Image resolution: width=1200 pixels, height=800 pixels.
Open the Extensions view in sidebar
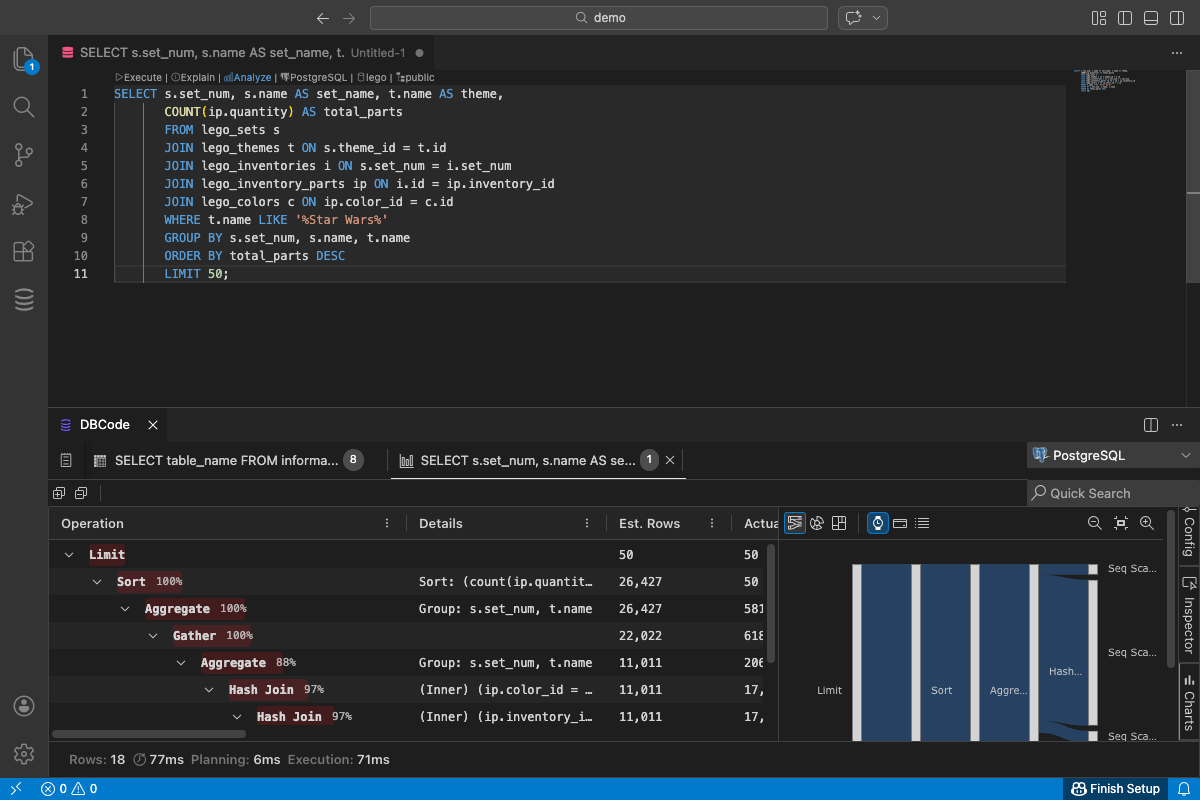coord(24,251)
